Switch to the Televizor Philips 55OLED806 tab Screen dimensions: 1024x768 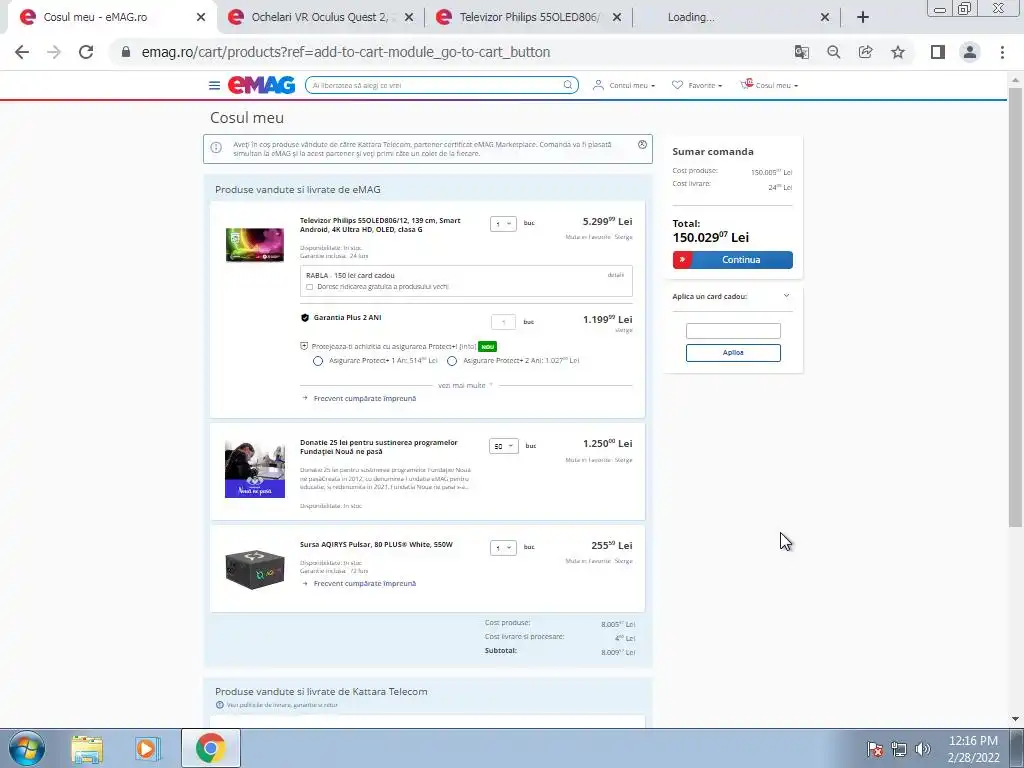(529, 18)
